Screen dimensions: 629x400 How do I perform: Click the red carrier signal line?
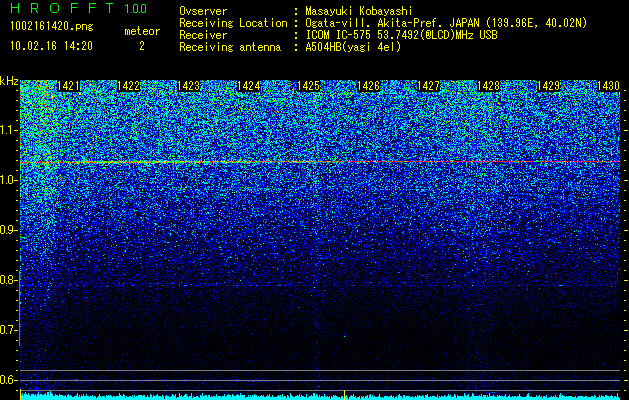[x=320, y=162]
